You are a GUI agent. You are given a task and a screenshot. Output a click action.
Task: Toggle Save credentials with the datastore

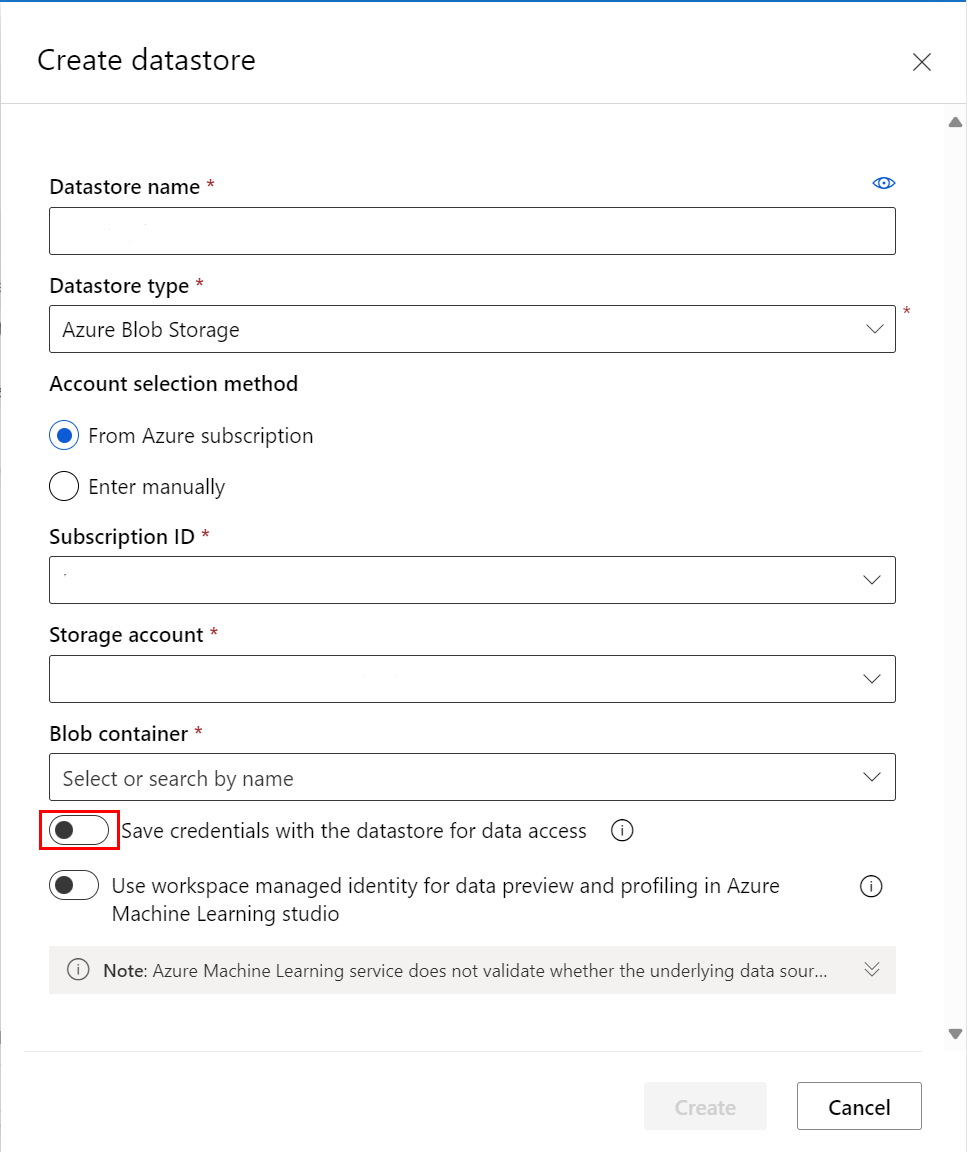click(79, 830)
